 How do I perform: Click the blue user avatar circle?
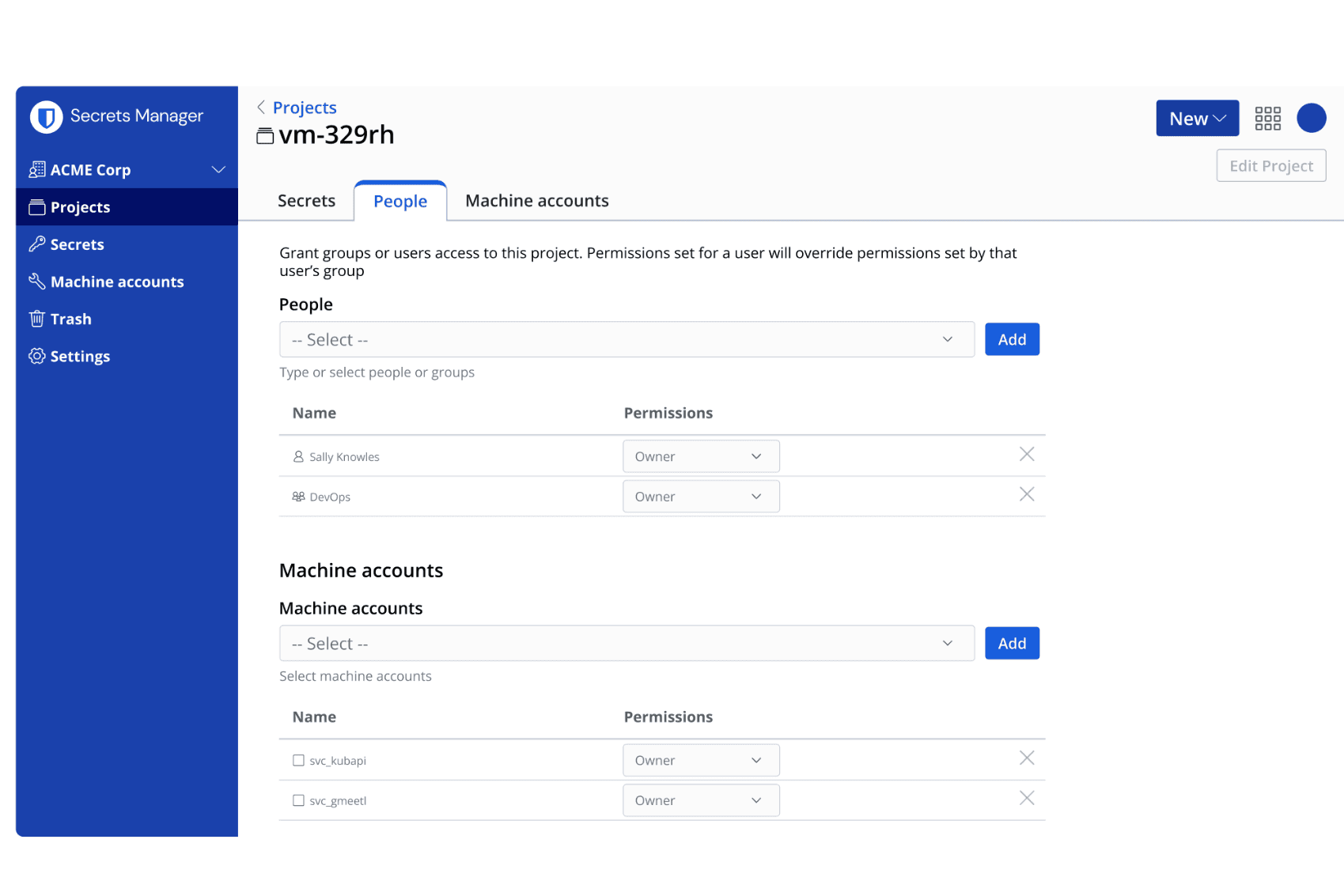pyautogui.click(x=1311, y=119)
